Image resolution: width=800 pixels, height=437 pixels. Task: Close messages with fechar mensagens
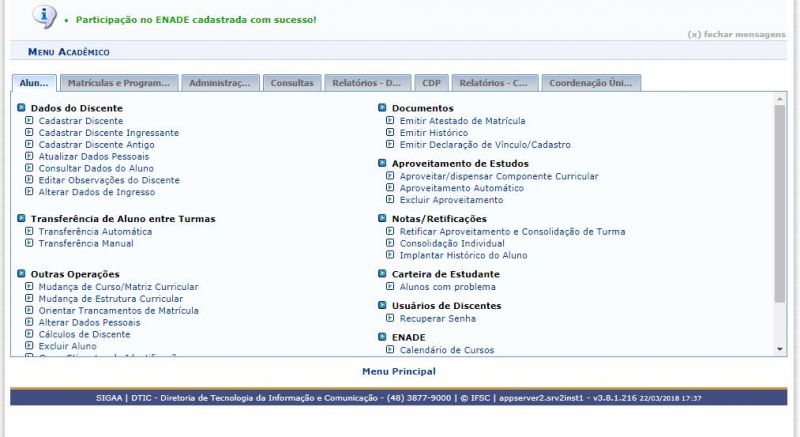736,34
